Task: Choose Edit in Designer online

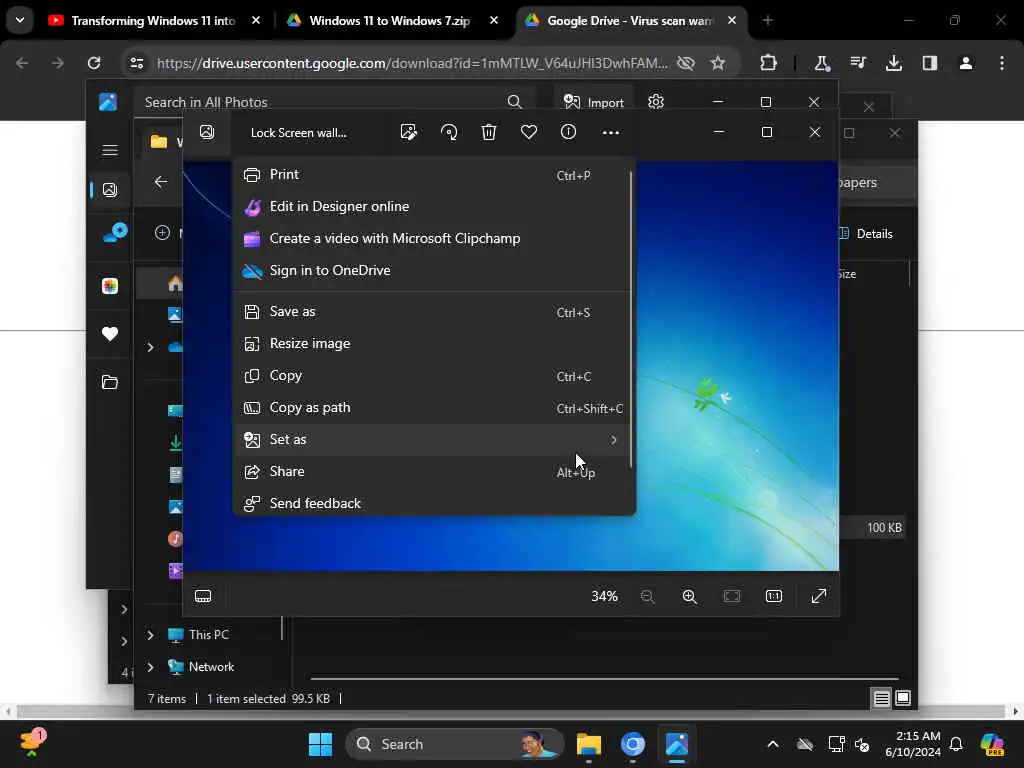Action: [x=432, y=206]
